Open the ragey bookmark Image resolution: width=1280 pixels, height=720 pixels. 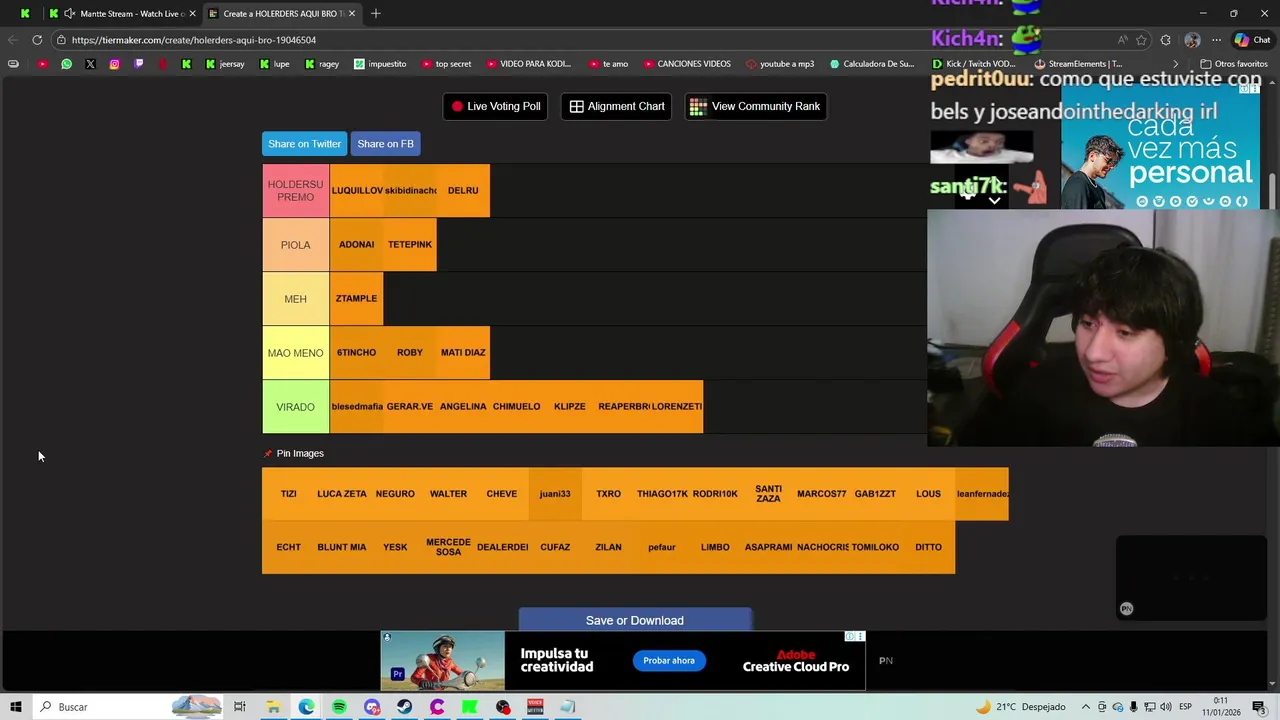tap(322, 64)
